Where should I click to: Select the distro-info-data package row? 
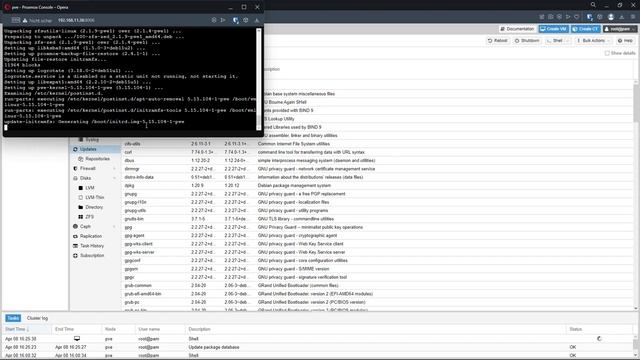pos(378,177)
